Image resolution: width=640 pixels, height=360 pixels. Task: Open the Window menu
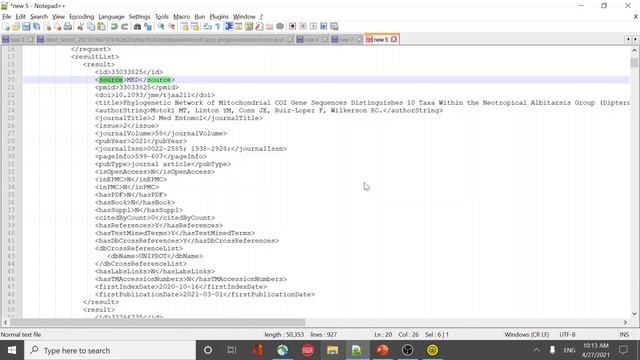tap(244, 17)
